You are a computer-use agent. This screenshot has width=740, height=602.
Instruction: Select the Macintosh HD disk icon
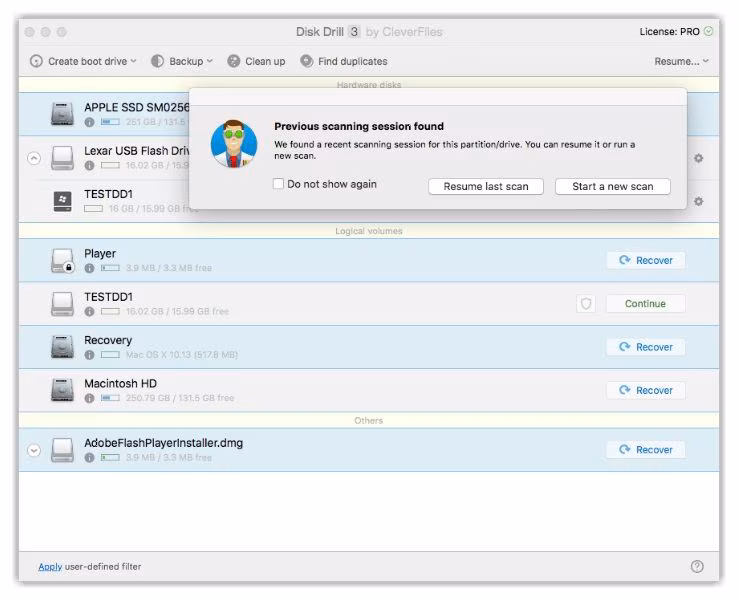(x=62, y=390)
